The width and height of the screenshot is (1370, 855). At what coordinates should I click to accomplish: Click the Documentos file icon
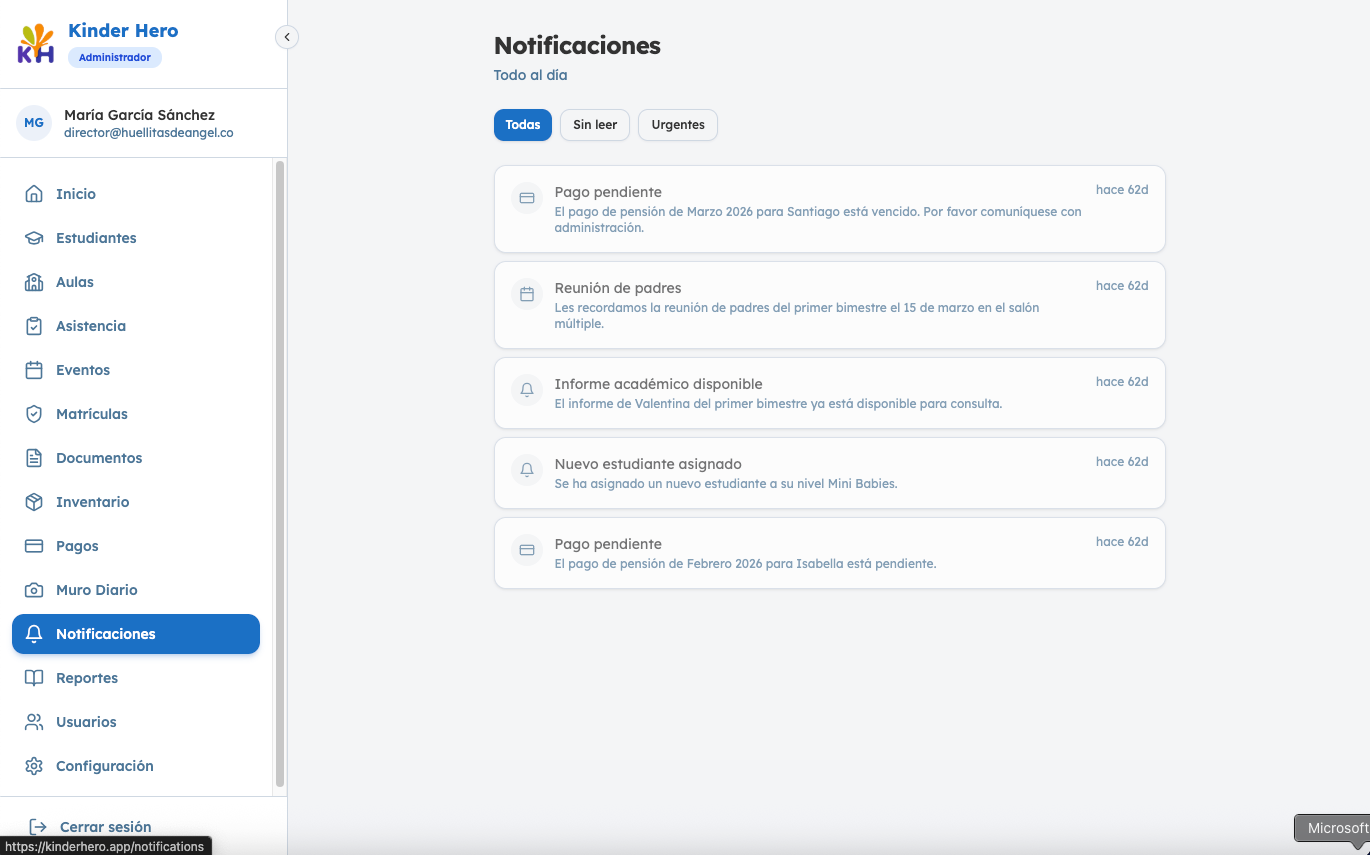(34, 458)
